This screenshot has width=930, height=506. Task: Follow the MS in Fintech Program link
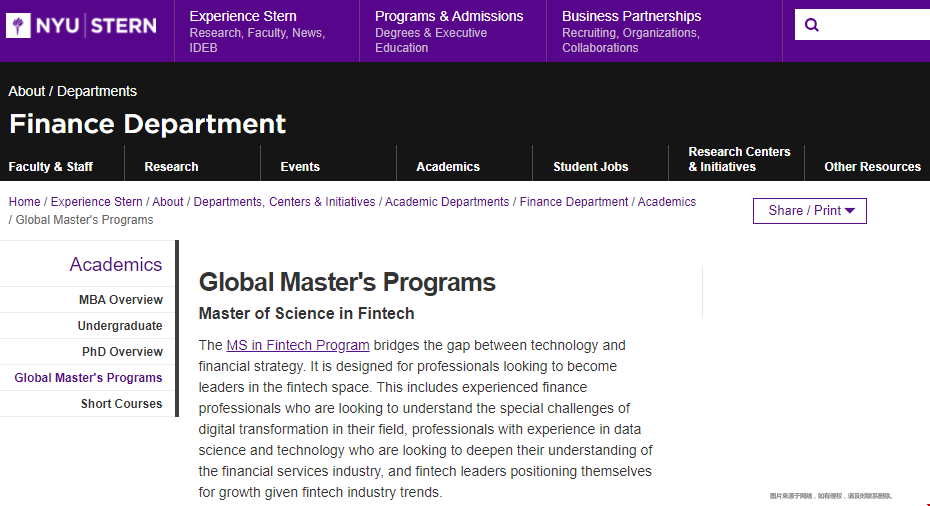tap(298, 345)
